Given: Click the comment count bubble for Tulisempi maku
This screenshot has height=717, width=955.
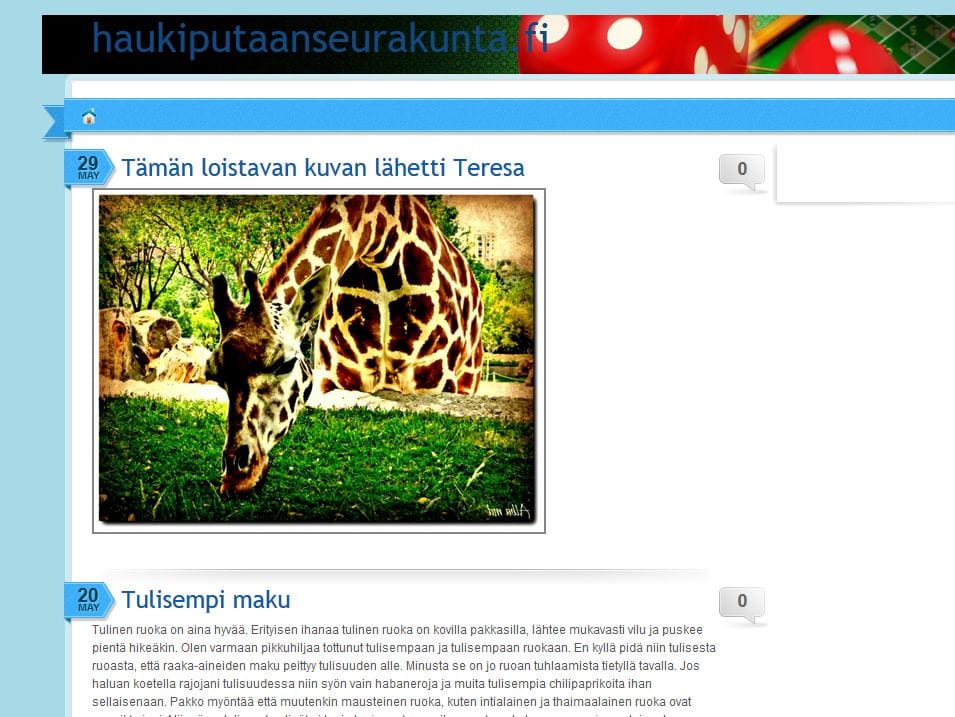Looking at the screenshot, I should pos(742,604).
